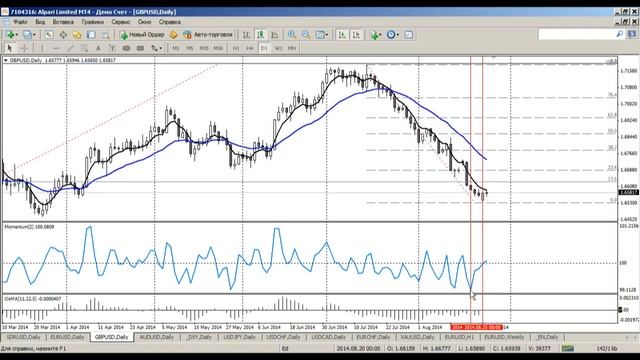Switch to candlestick chart mode
The width and height of the screenshot is (640, 360).
point(260,35)
